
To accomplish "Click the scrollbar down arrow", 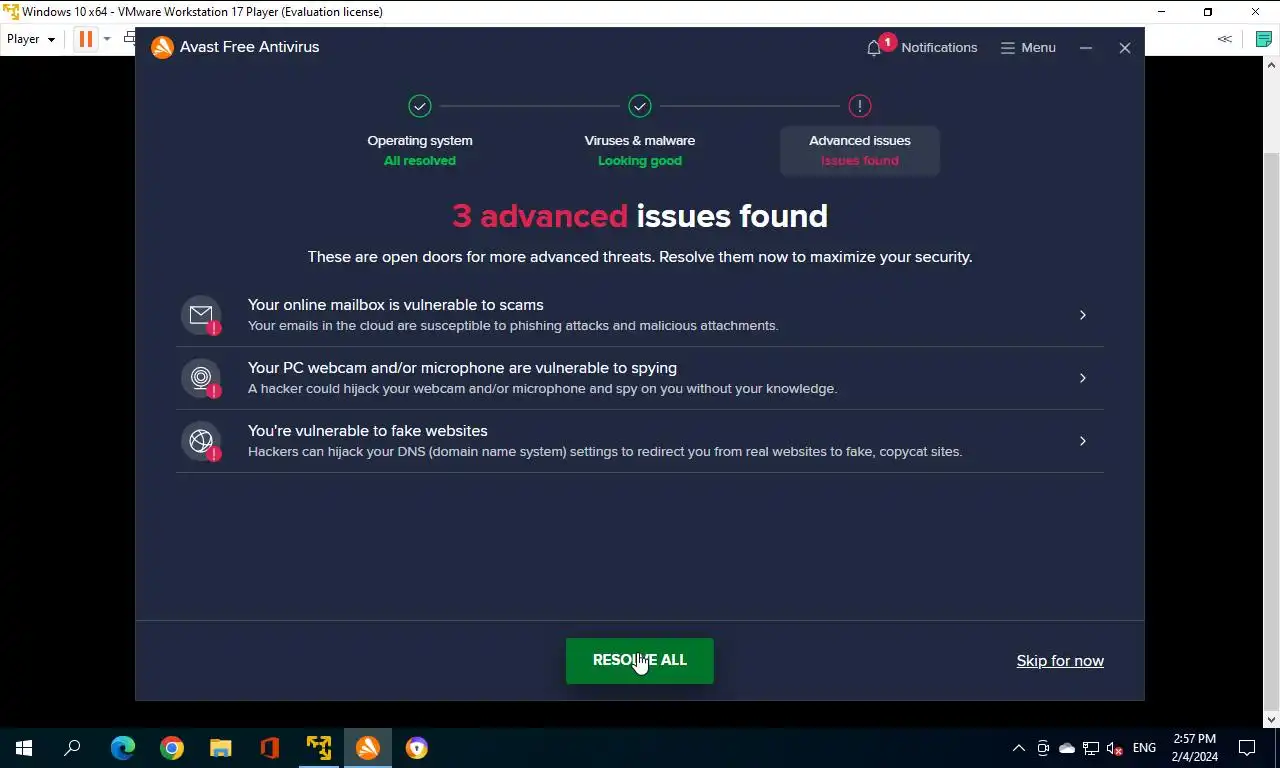I will 1272,720.
